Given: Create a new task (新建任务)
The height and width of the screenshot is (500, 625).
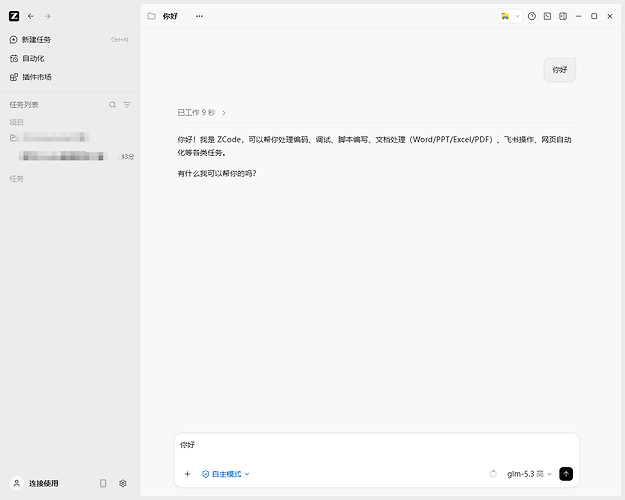Looking at the screenshot, I should [x=69, y=39].
